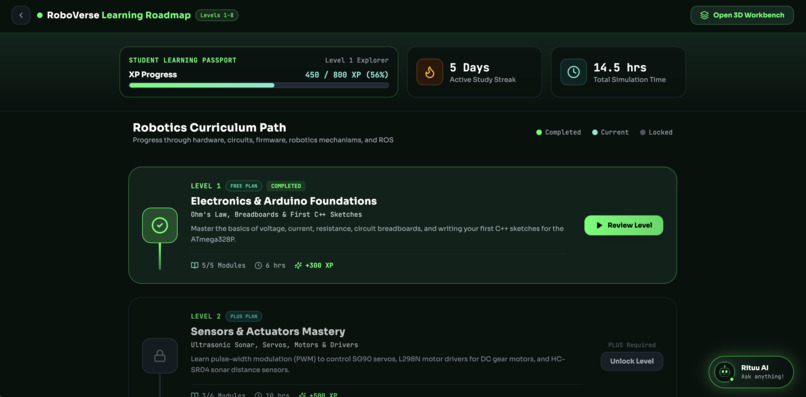This screenshot has height=397, width=806.
Task: Click the layers icon in Open 3D Workbench
Action: [x=704, y=15]
